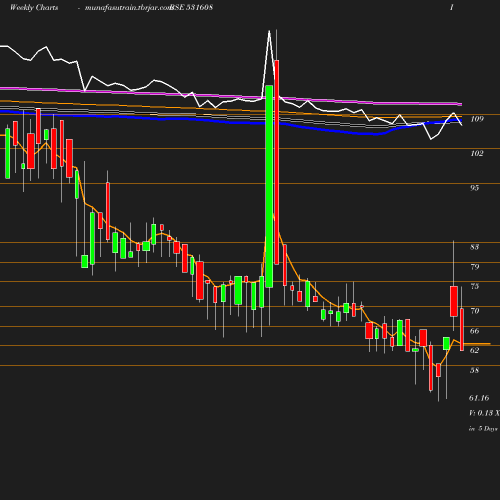The image size is (500, 500).
Task: Click the "V: 0.13 X" volume text
Action: coord(484,413)
